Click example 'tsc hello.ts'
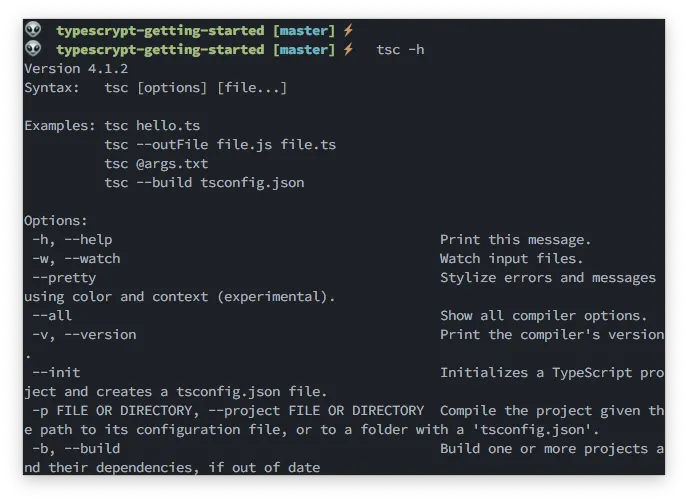Image resolution: width=688 pixels, height=502 pixels. point(152,126)
